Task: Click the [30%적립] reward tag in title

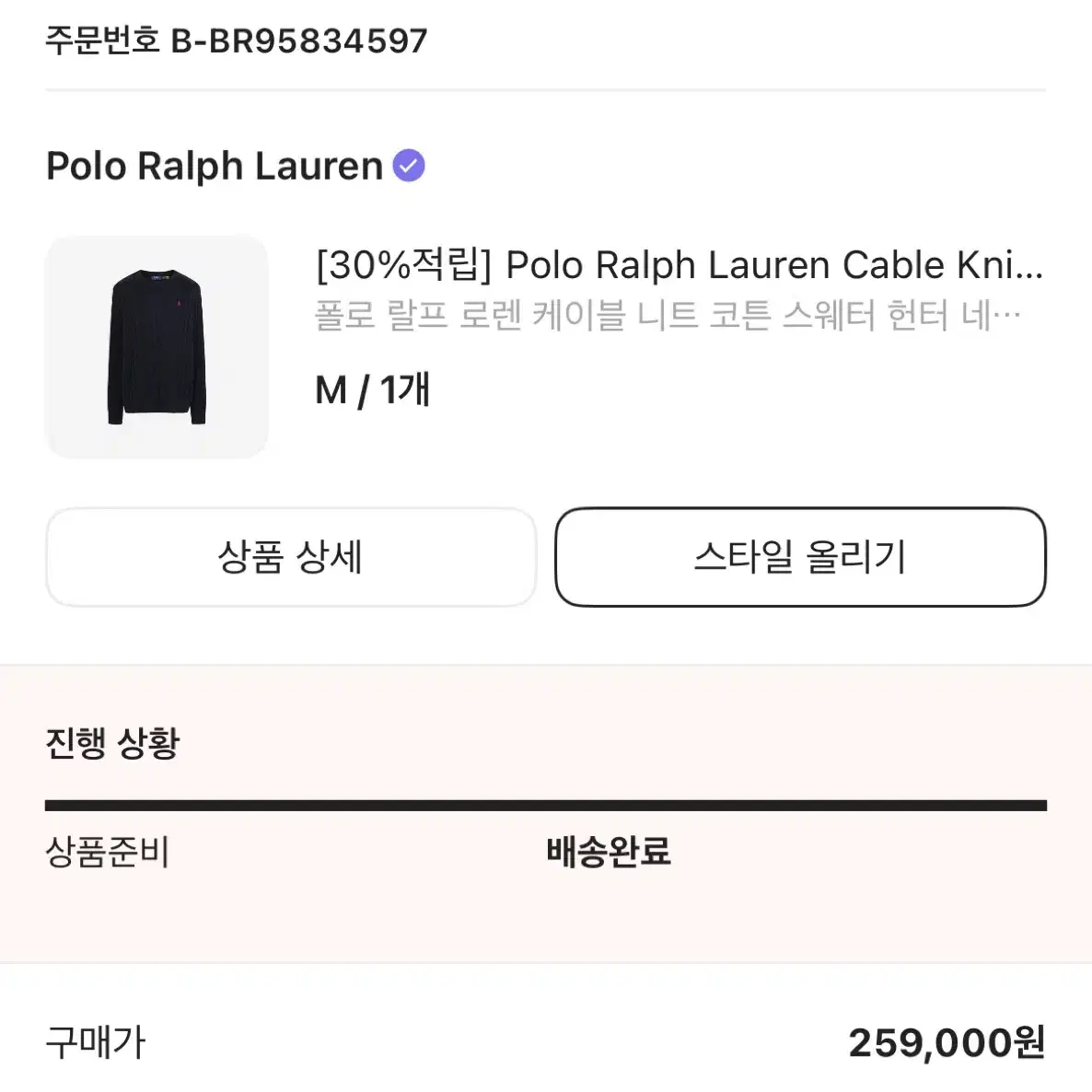Action: coord(403,265)
